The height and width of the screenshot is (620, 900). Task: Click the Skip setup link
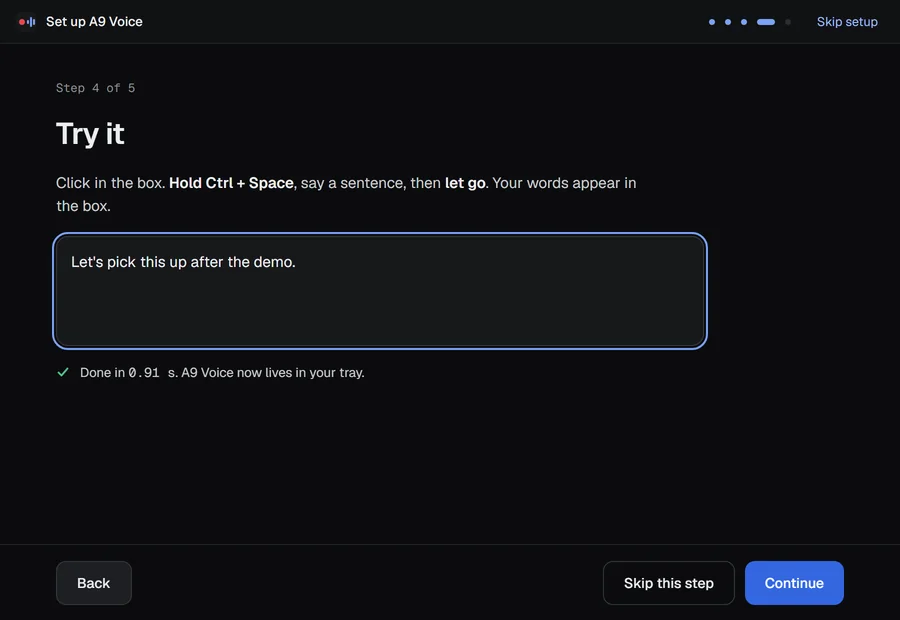point(847,22)
